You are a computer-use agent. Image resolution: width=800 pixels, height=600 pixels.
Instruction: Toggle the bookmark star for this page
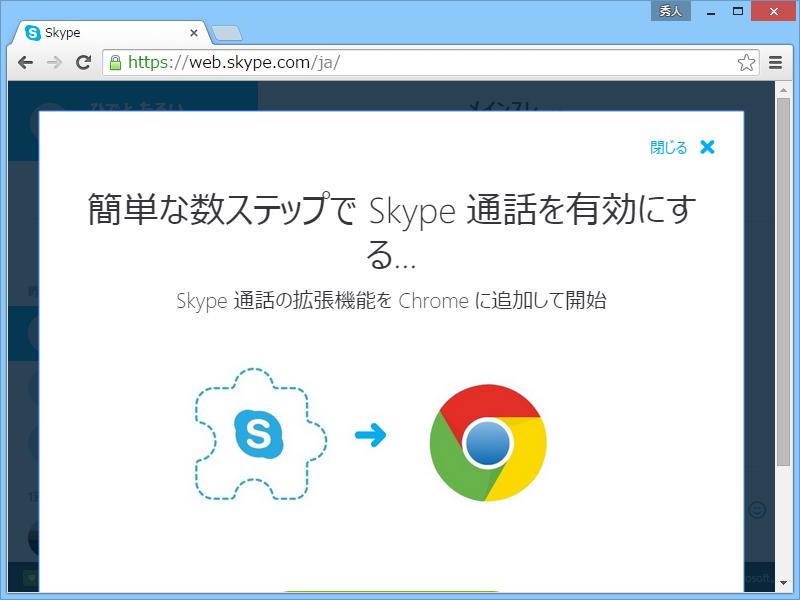(x=746, y=62)
